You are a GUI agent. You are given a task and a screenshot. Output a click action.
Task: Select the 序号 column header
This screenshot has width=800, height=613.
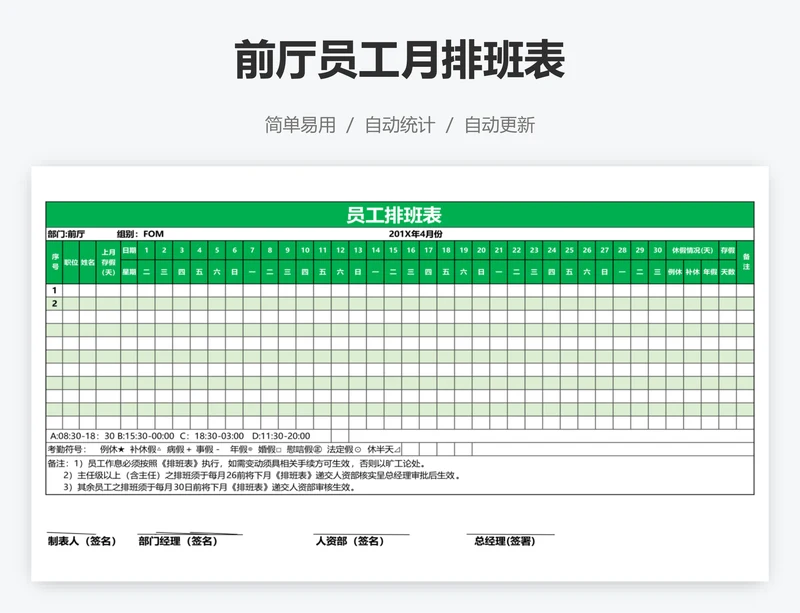[x=55, y=261]
